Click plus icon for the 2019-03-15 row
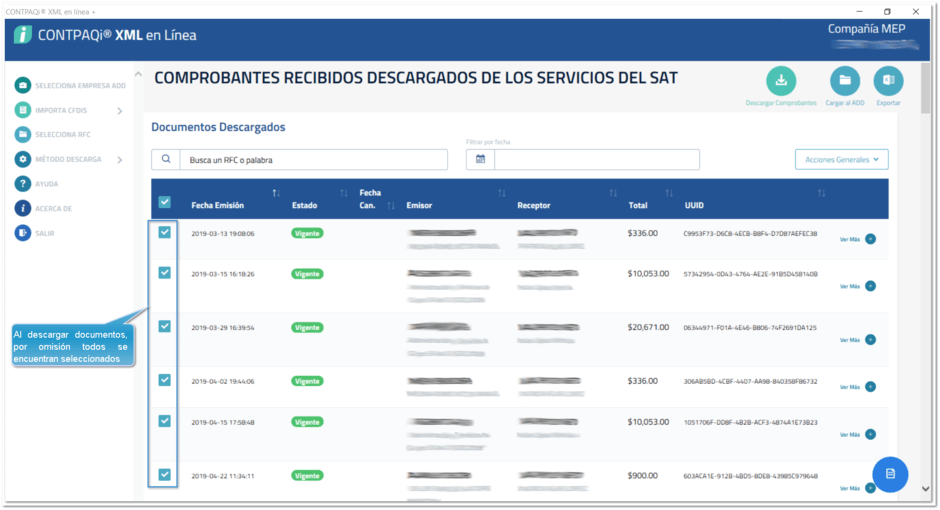This screenshot has width=940, height=510. [870, 286]
